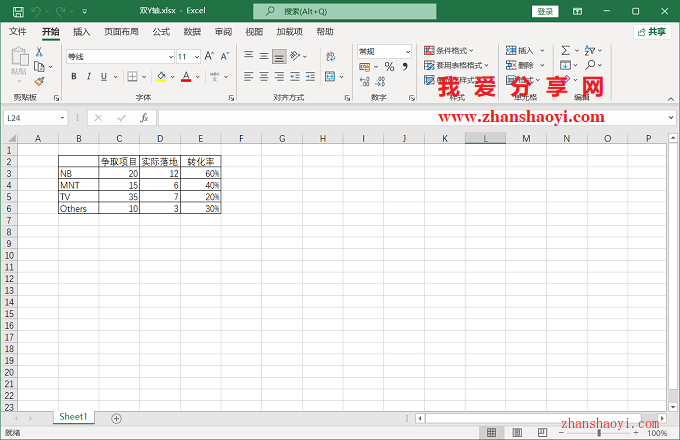The height and width of the screenshot is (440, 680).
Task: Toggle Italic formatting
Action: (89, 76)
